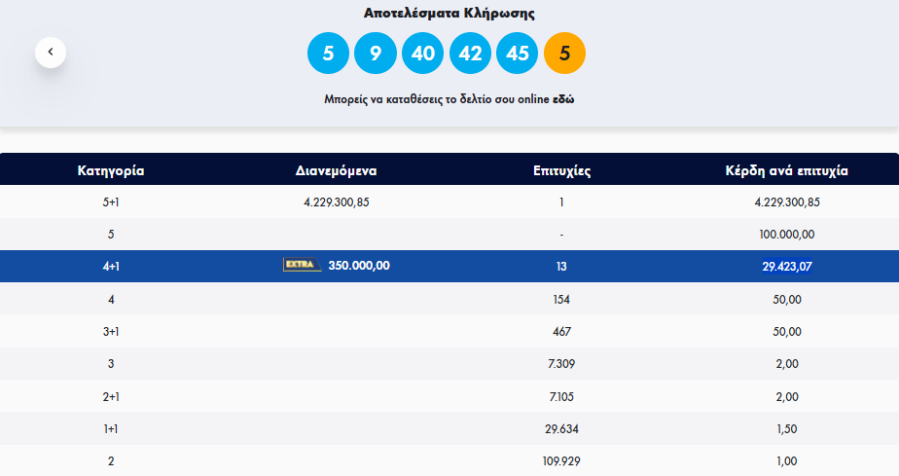Select the 3+1 category row
Screen dimensions: 899x476
tap(111, 331)
